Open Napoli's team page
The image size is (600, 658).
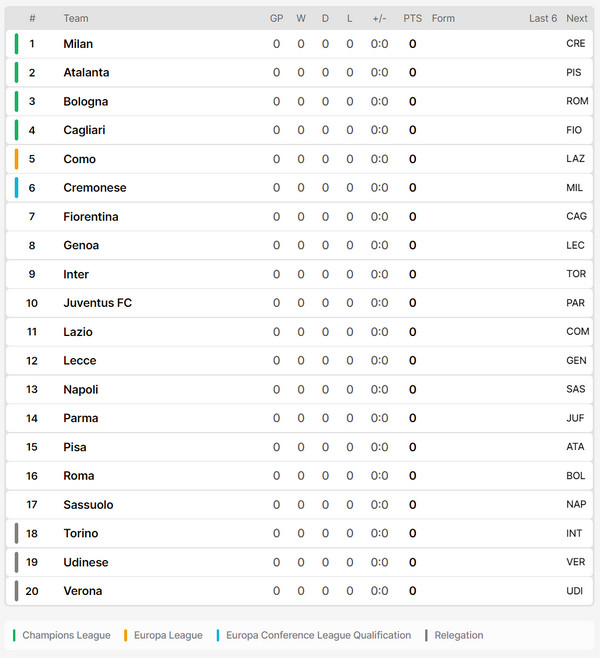(x=81, y=389)
